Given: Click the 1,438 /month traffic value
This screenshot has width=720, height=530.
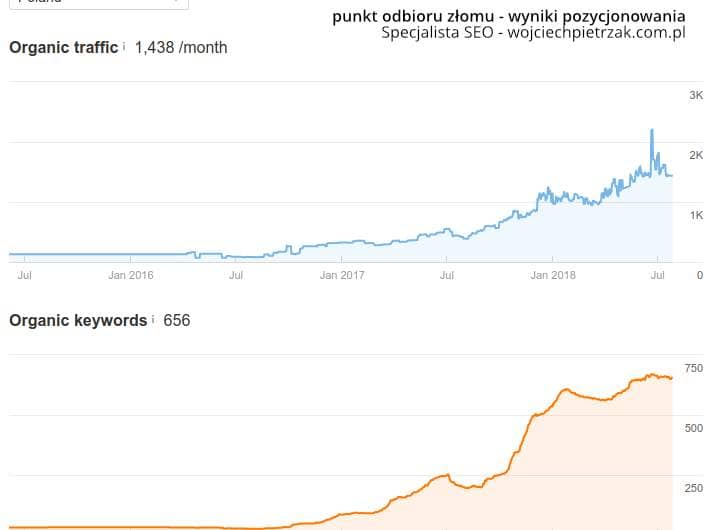Looking at the screenshot, I should 181,47.
